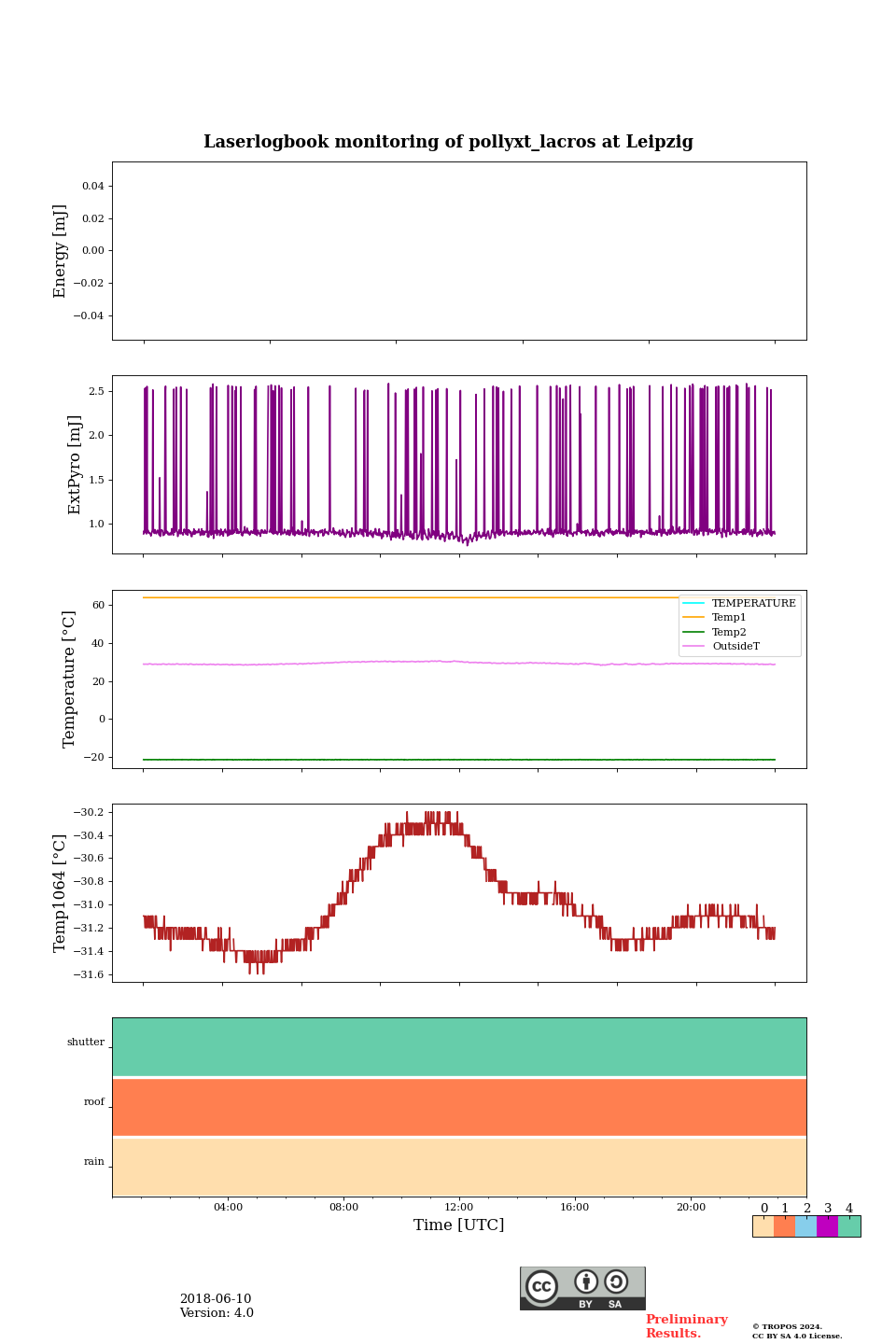Click the date 2018-06-10
The image size is (896, 1344).
pos(216,1299)
